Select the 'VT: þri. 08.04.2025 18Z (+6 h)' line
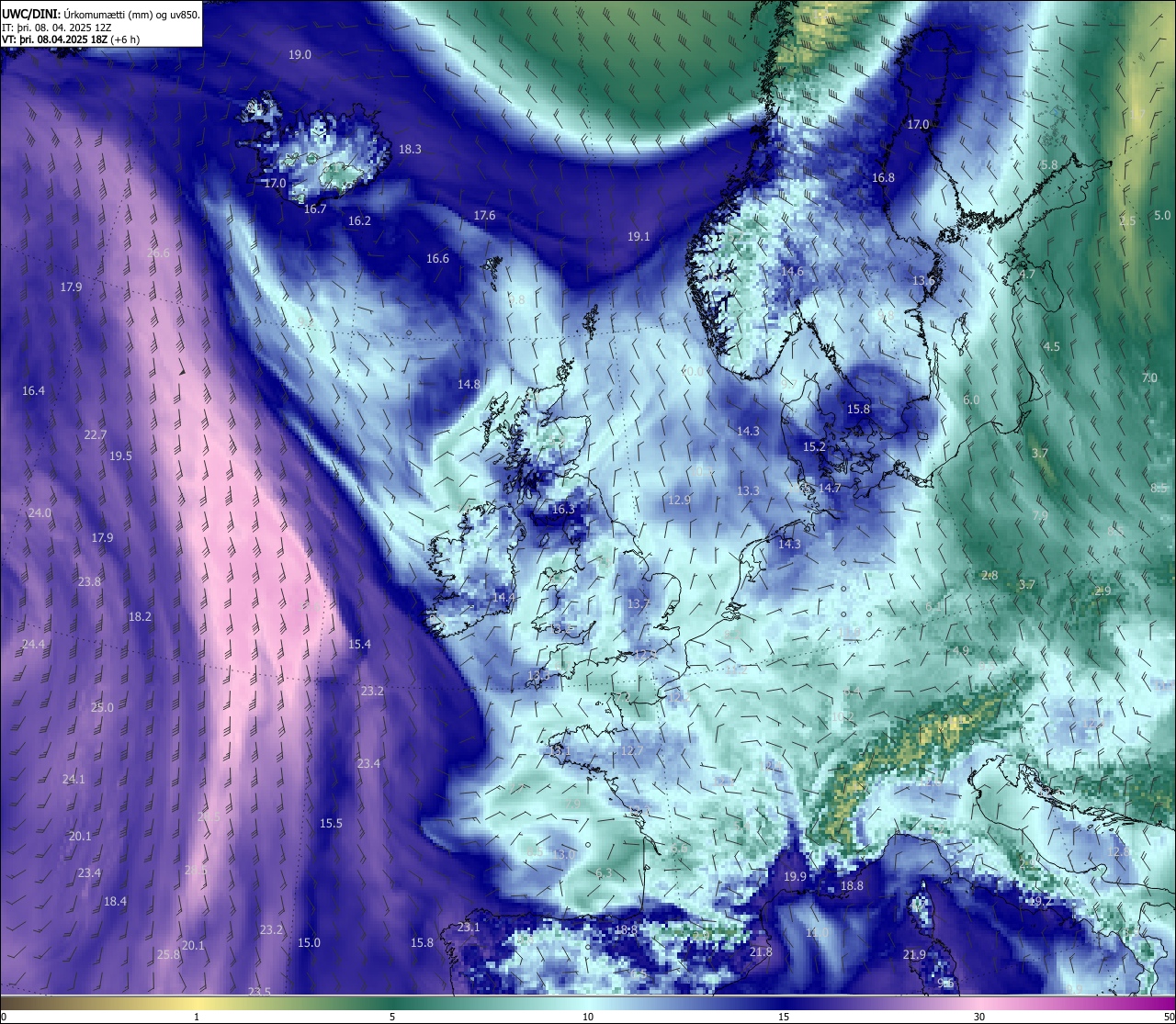Image resolution: width=1176 pixels, height=1024 pixels. tap(71, 39)
